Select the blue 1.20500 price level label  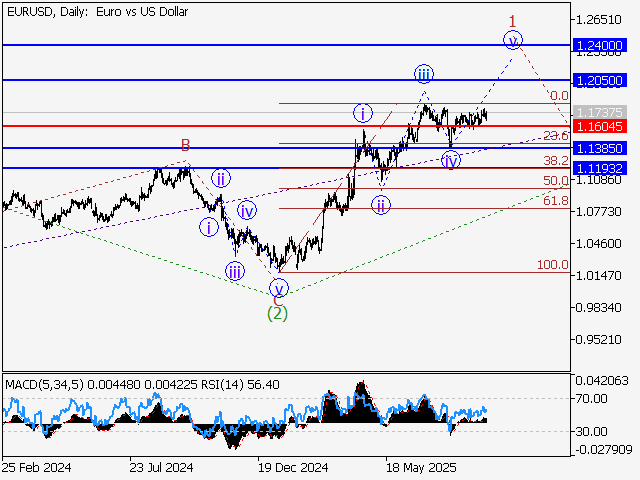600,80
